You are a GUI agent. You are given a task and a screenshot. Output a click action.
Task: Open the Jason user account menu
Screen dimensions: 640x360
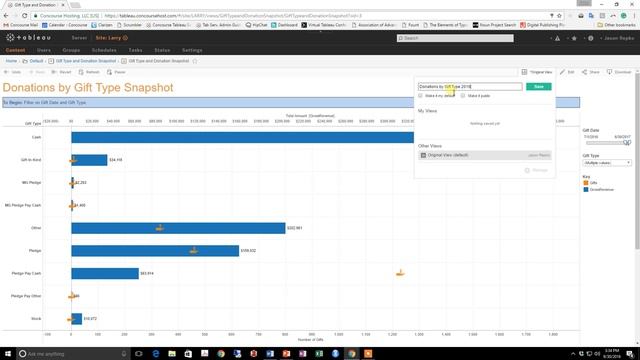(x=617, y=38)
